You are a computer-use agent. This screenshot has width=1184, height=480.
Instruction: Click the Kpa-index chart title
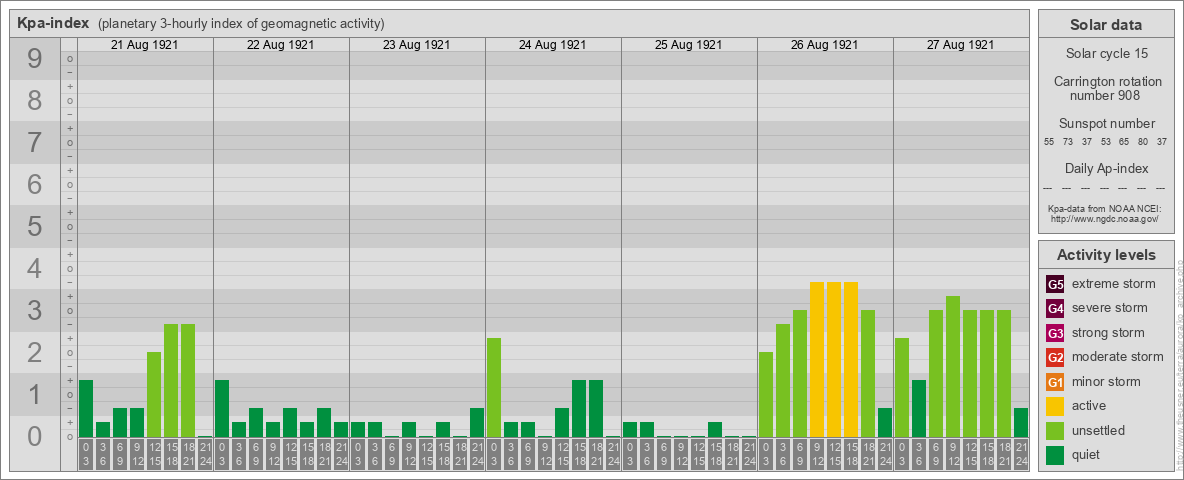[x=53, y=23]
